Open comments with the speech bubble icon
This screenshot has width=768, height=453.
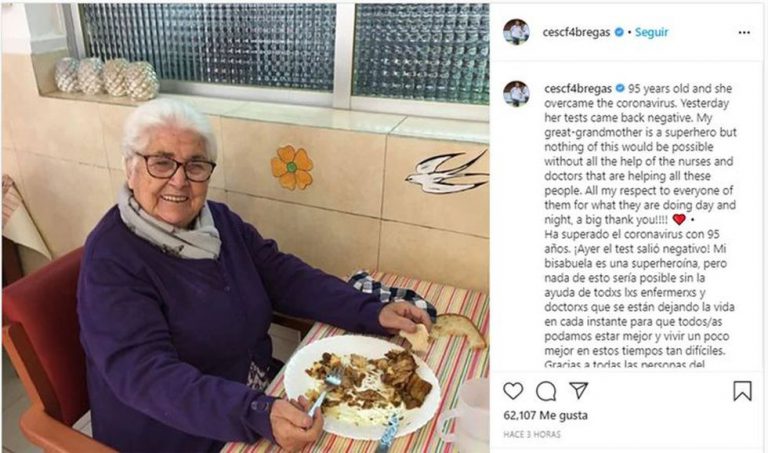pos(546,391)
